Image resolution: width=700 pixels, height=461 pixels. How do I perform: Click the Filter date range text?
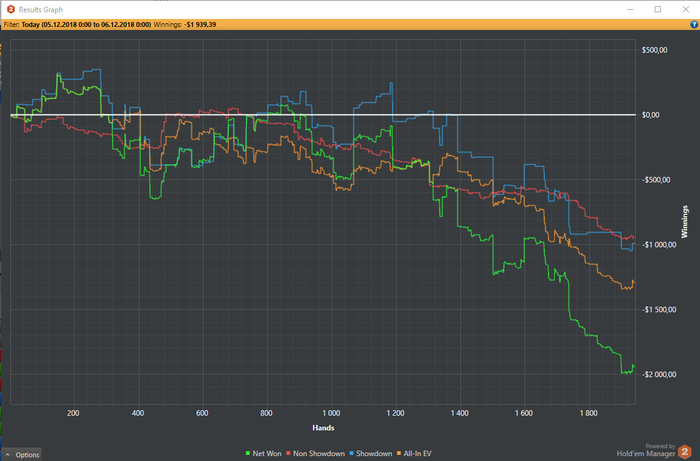[x=86, y=25]
